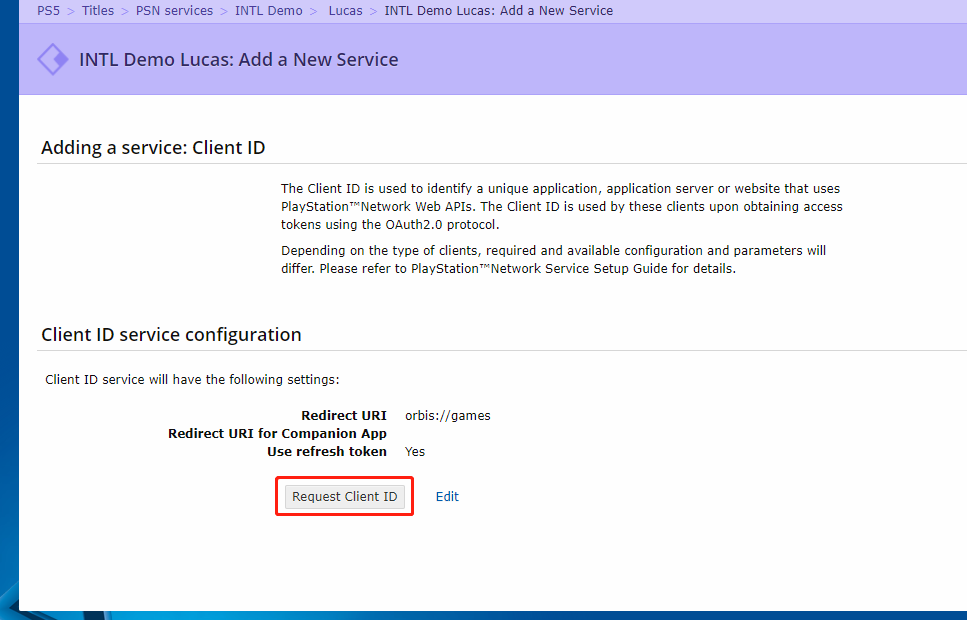Go to the PS5 breadcrumb link
967x620 pixels.
(x=49, y=11)
